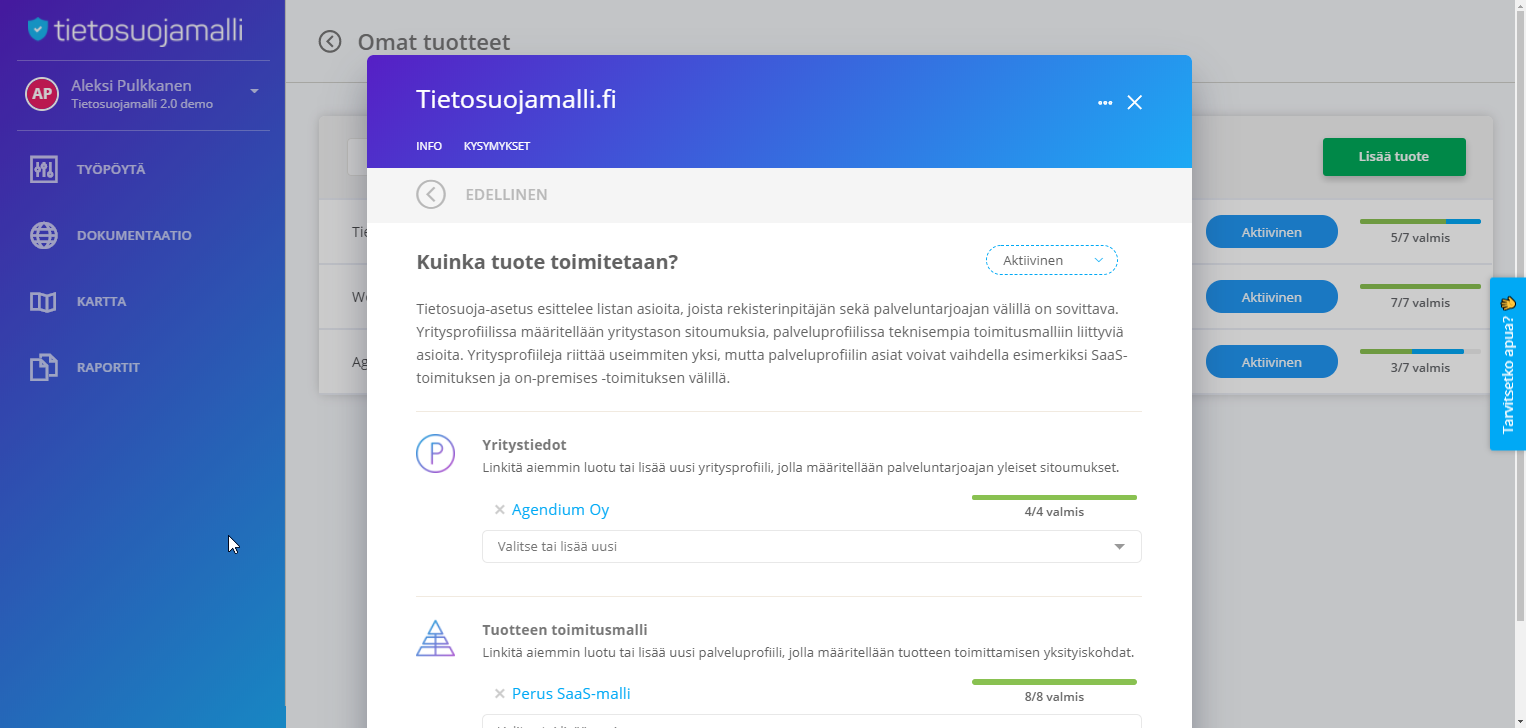
Task: Click the AP user avatar
Action: 41,94
